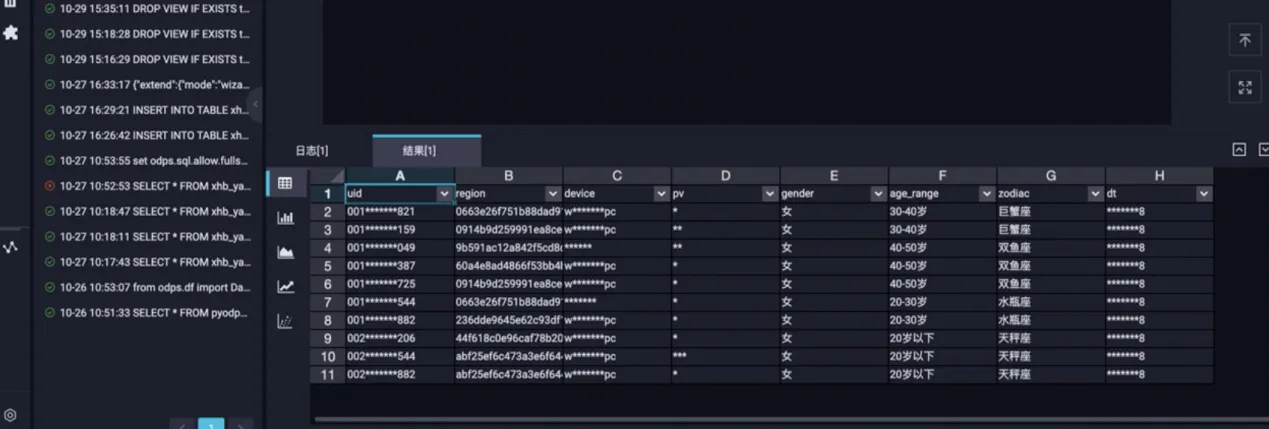
Task: Select column header H
Action: click(1159, 176)
